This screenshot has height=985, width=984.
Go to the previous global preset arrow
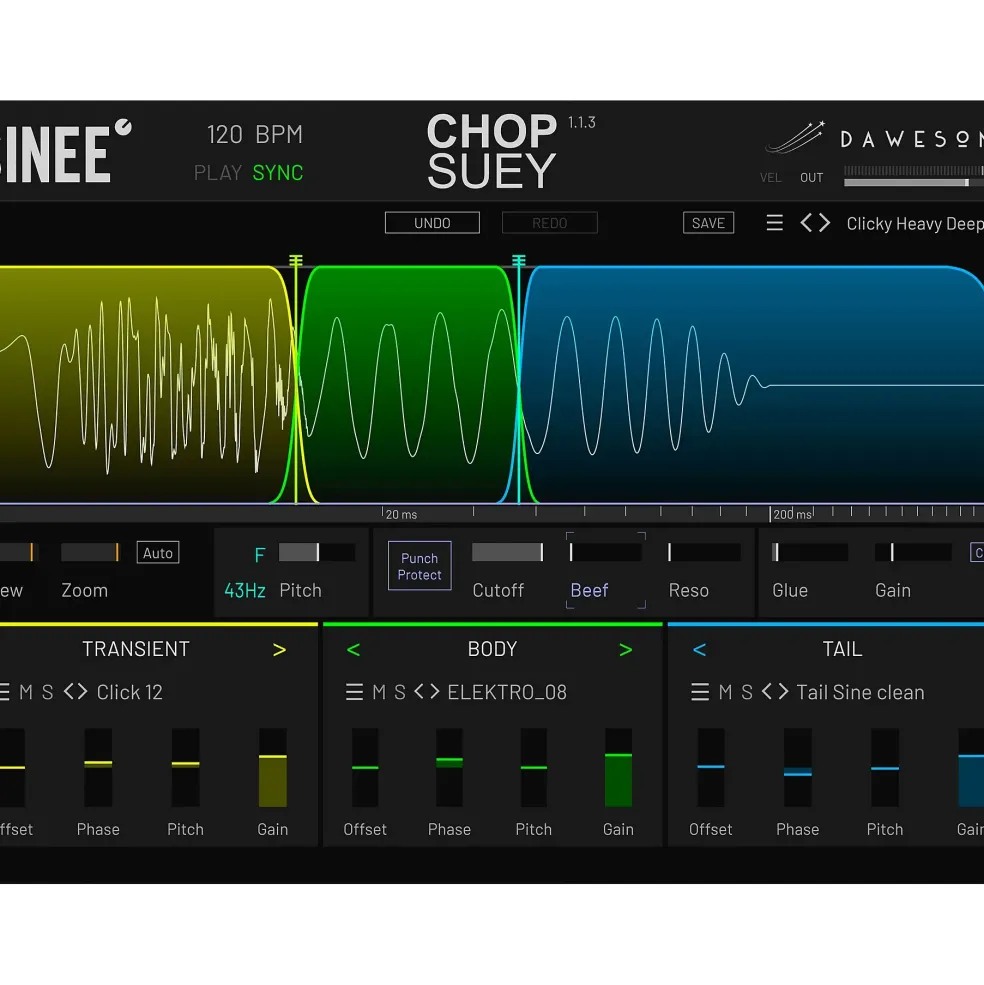[x=806, y=222]
